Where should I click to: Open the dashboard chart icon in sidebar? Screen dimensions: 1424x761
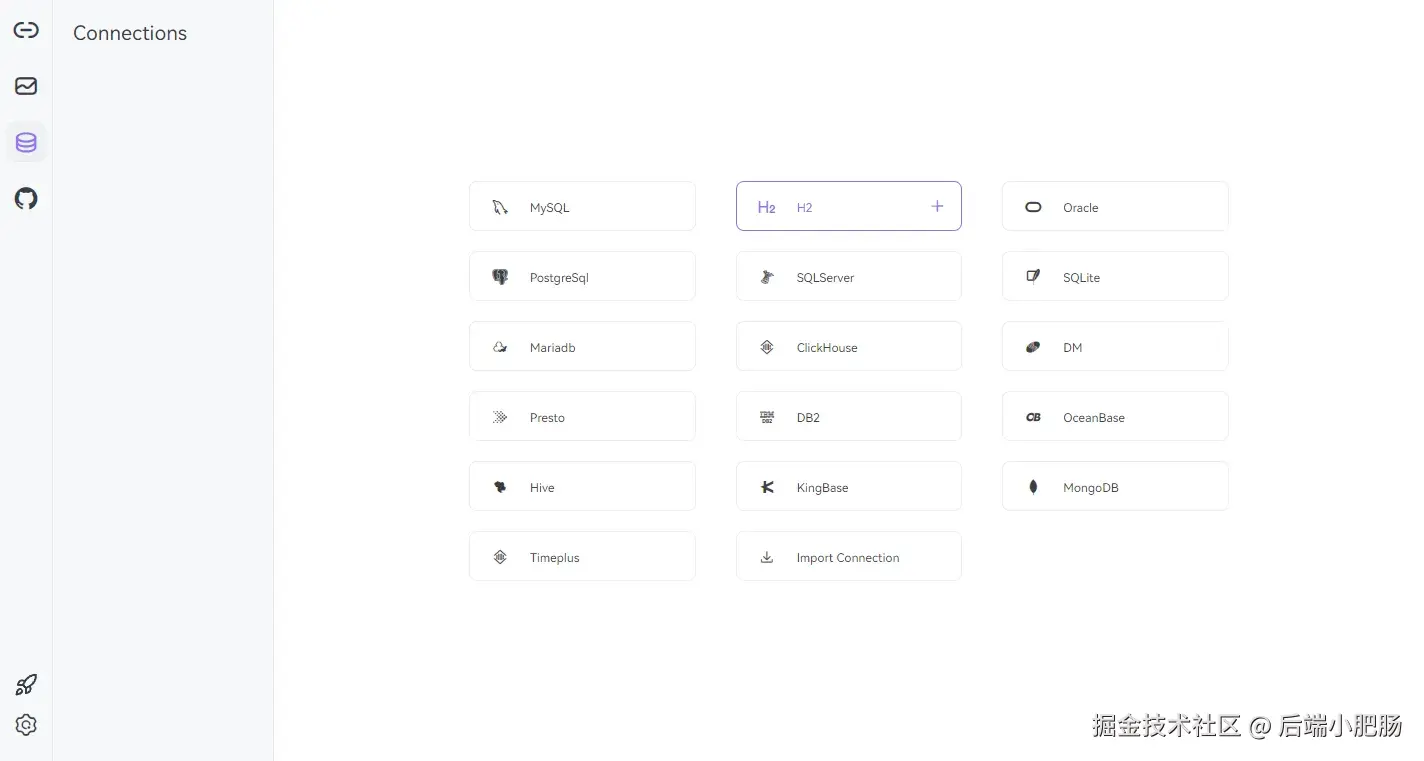click(26, 86)
